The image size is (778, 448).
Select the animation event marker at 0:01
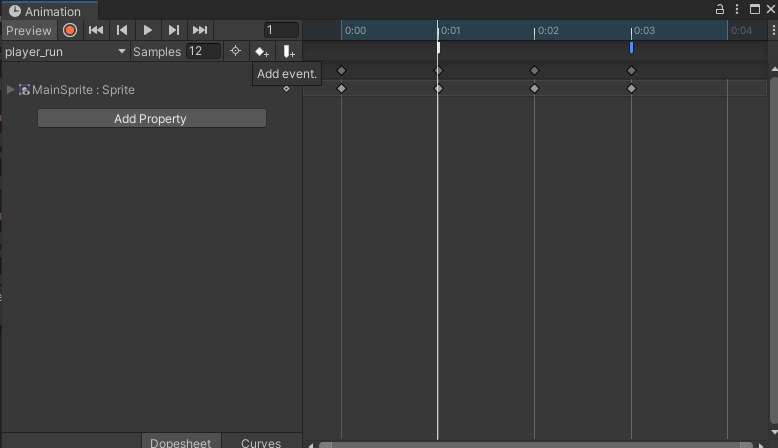[x=439, y=48]
